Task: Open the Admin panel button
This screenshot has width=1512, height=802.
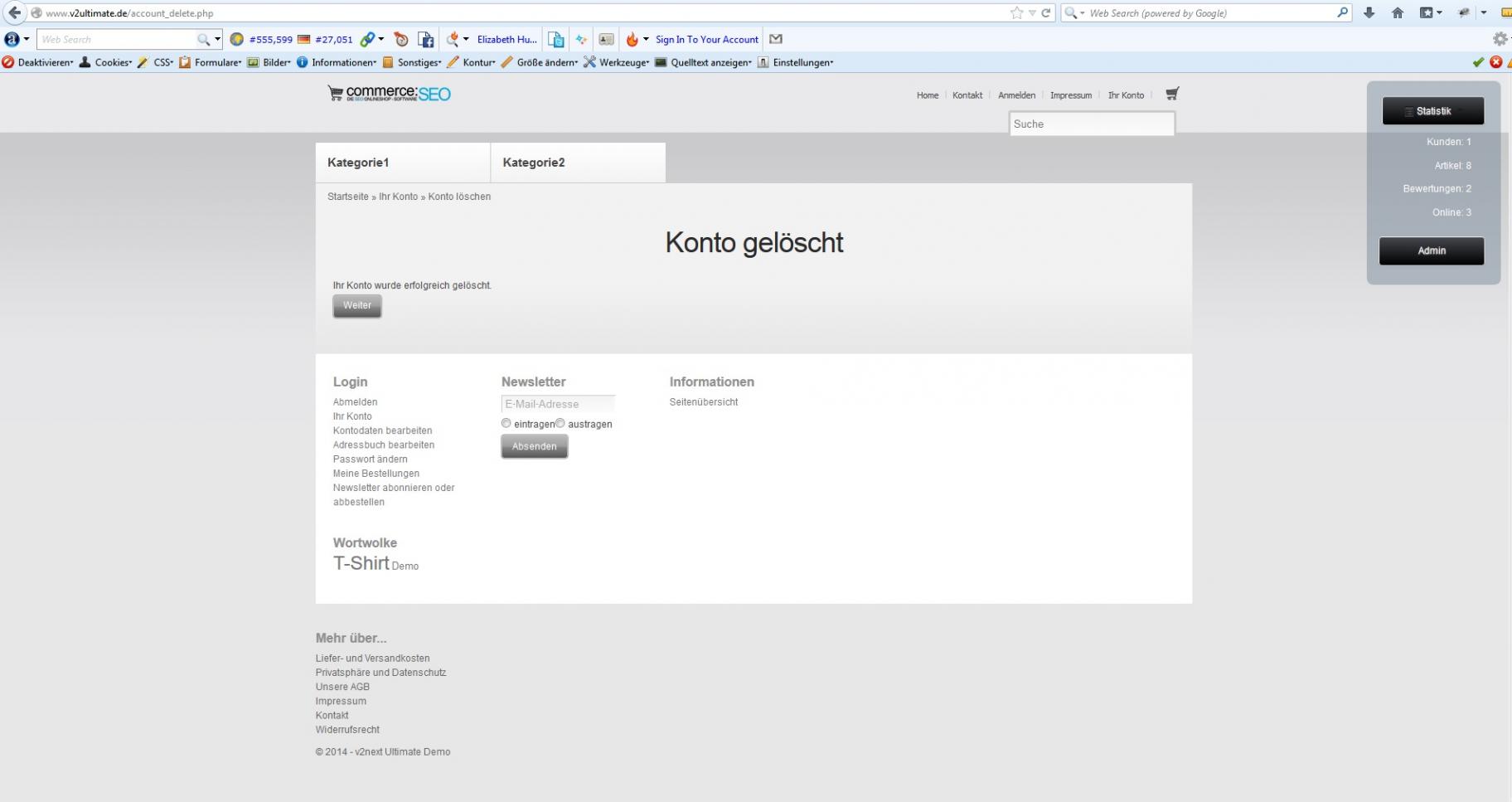Action: pos(1432,250)
